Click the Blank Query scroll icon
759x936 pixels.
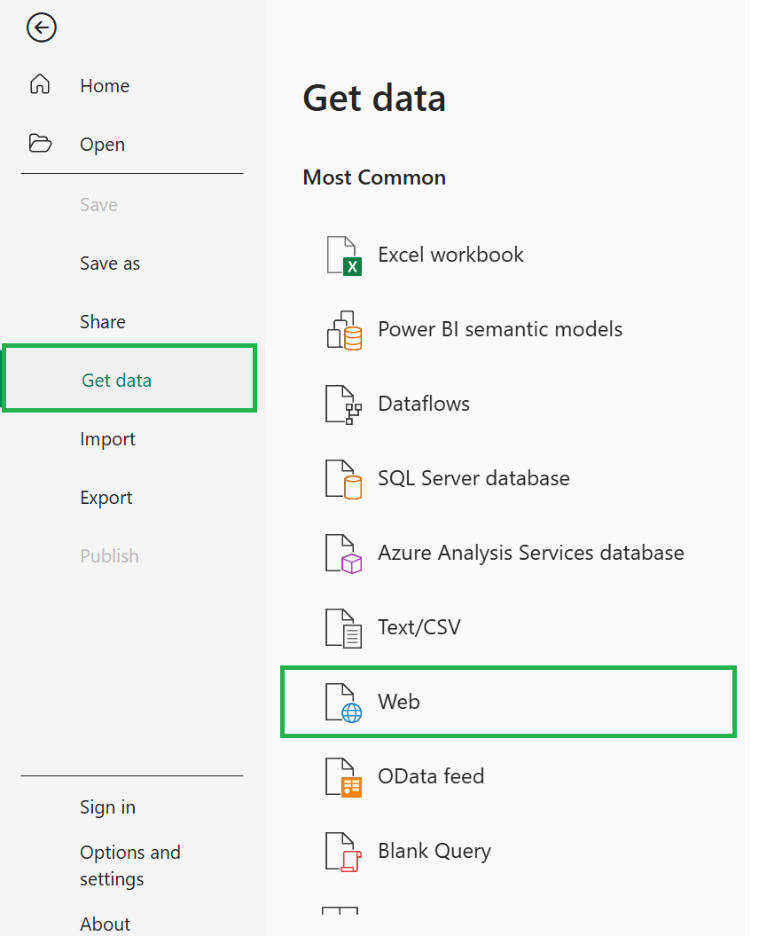343,852
